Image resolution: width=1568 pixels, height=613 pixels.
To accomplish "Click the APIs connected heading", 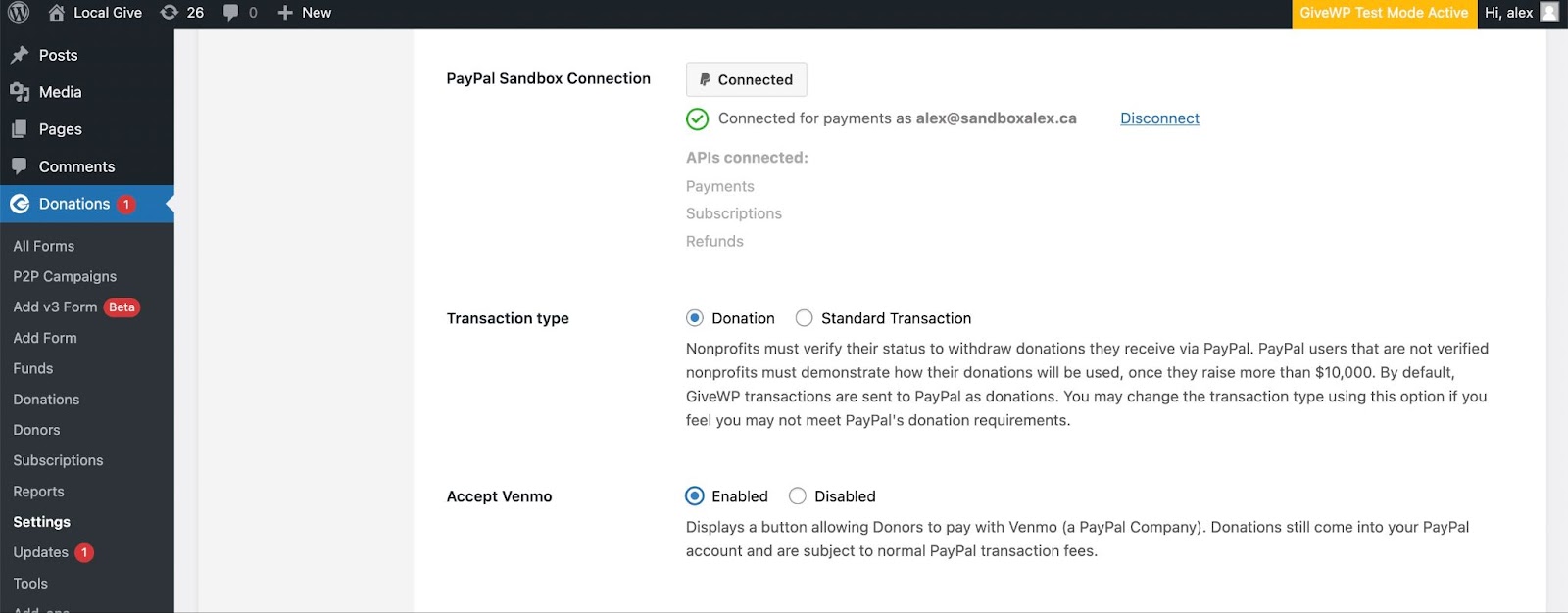I will [747, 158].
